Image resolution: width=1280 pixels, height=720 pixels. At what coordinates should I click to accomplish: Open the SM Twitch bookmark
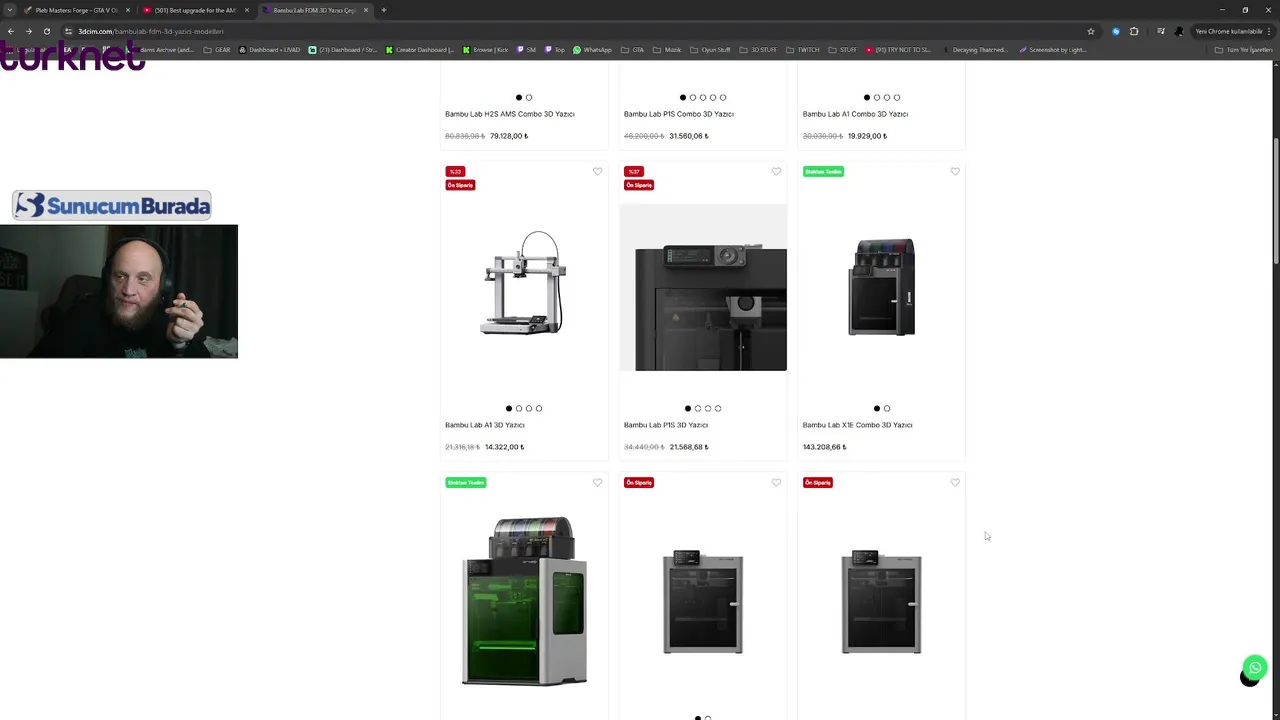[x=526, y=50]
